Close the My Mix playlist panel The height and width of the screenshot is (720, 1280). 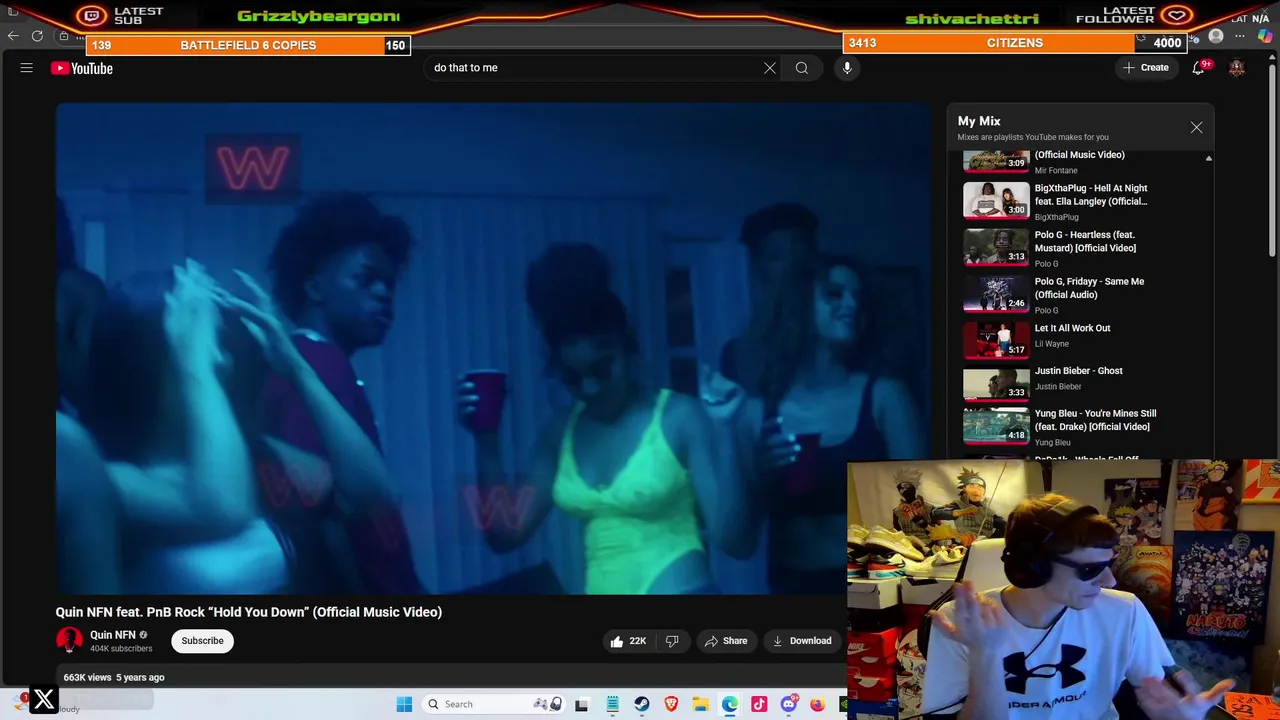pyautogui.click(x=1196, y=127)
